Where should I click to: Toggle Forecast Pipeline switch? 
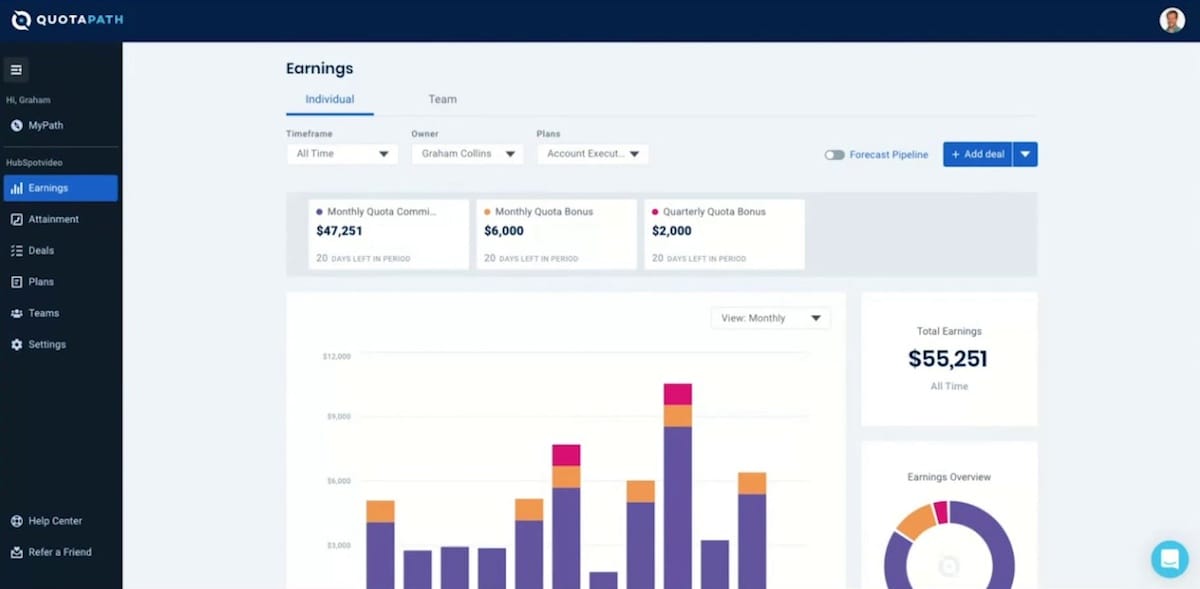coord(834,155)
